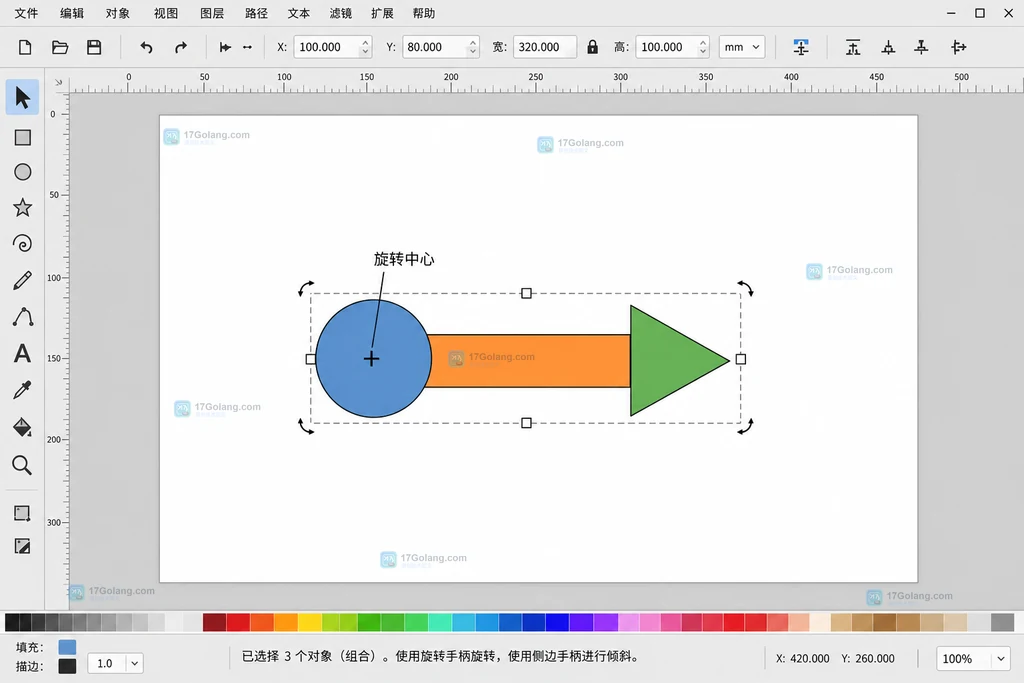Screen dimensions: 1024x683
Task: Click the height 高 input field
Action: click(672, 47)
